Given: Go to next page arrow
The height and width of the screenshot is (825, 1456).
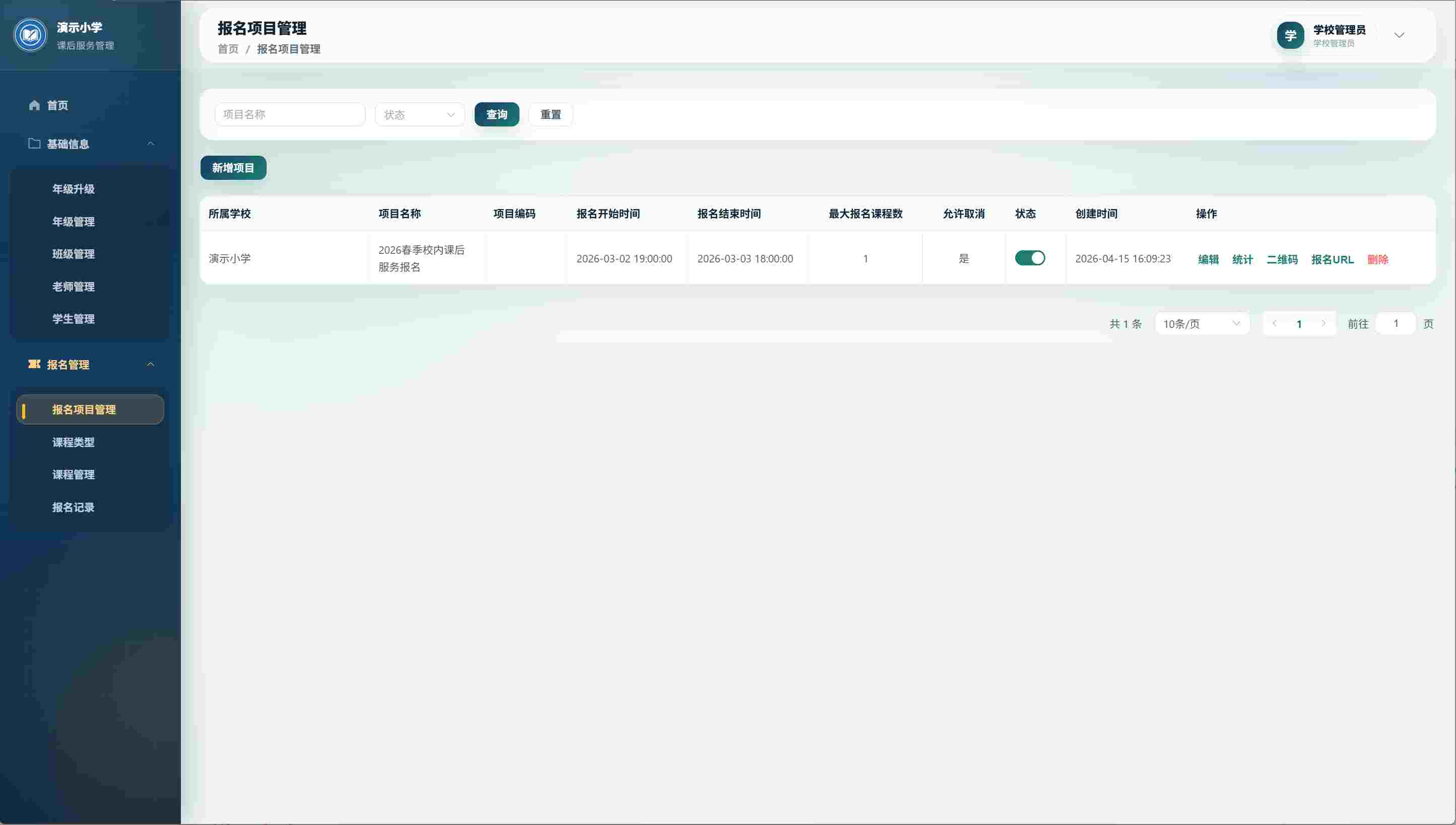Looking at the screenshot, I should pyautogui.click(x=1323, y=323).
